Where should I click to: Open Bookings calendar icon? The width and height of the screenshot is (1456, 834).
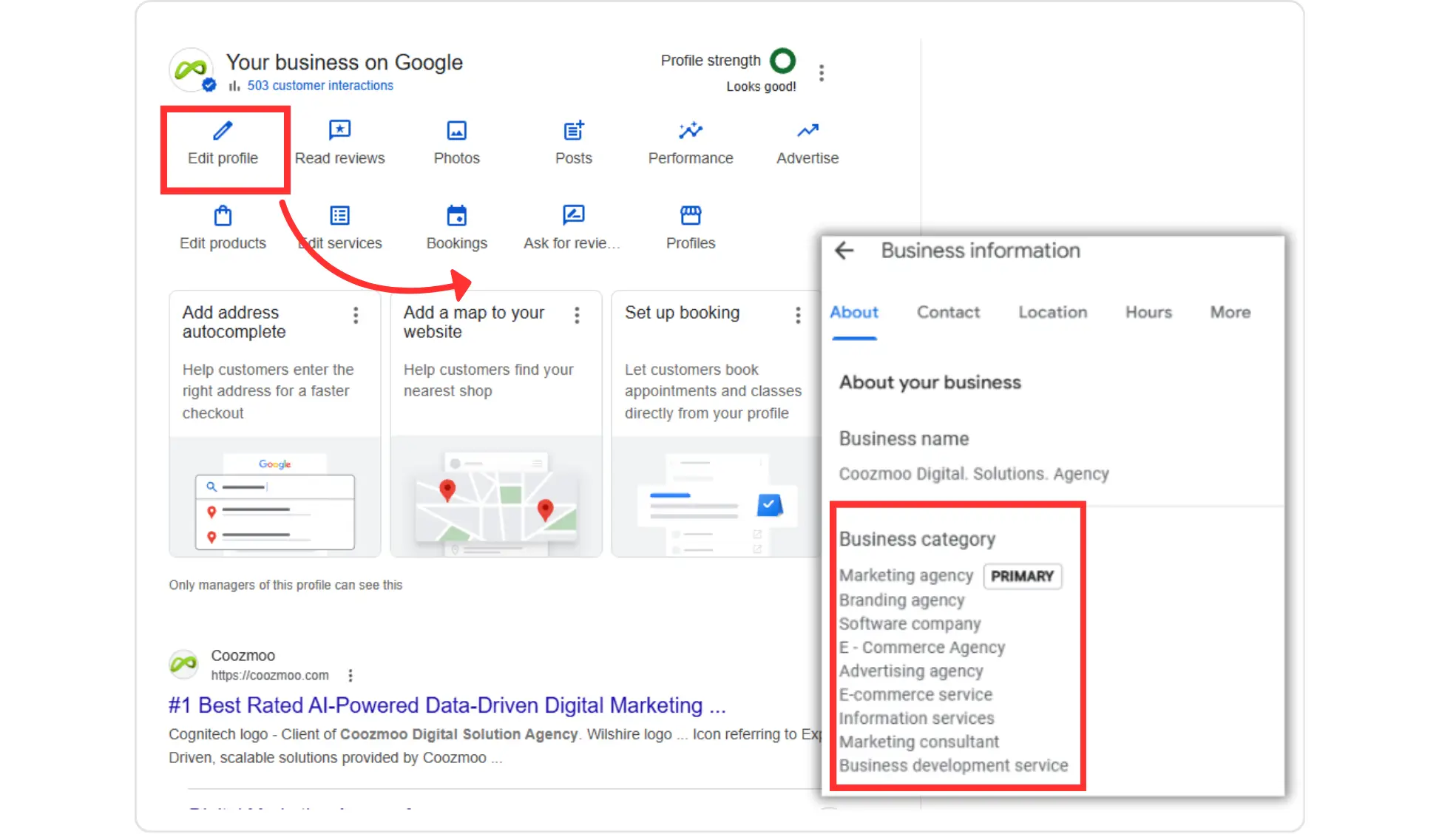456,216
